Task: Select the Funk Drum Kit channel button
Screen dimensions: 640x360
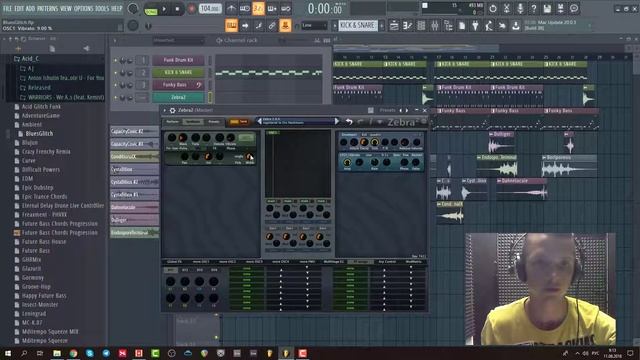Action: (178, 60)
